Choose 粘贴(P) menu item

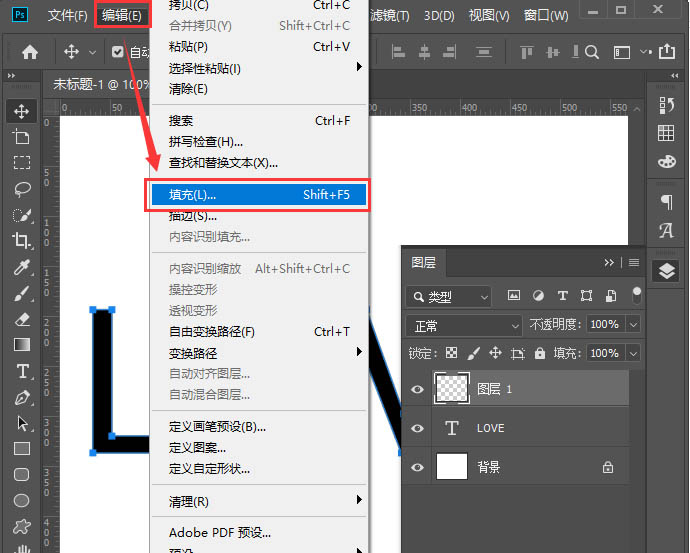[259, 46]
